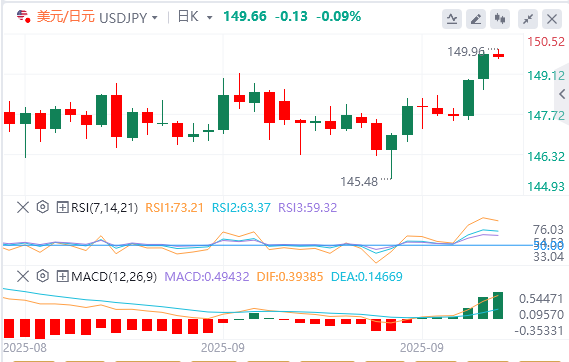Expand side panel with left chevron
Viewport: 569px width, 362px height.
[x=562, y=94]
